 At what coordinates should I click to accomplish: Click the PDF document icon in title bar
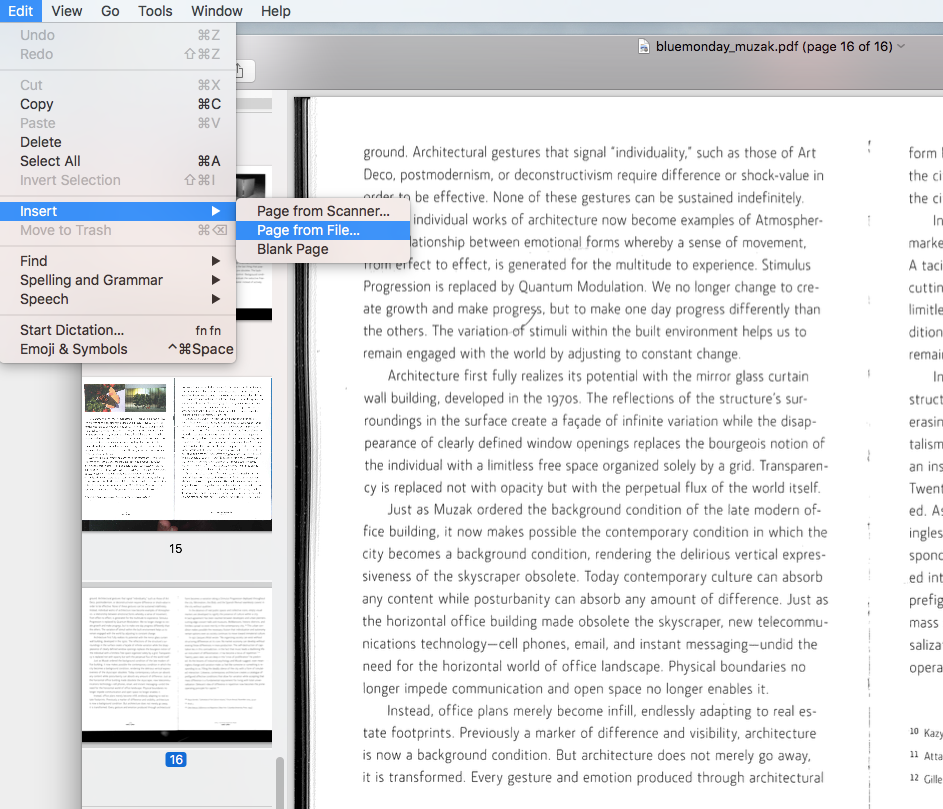644,47
